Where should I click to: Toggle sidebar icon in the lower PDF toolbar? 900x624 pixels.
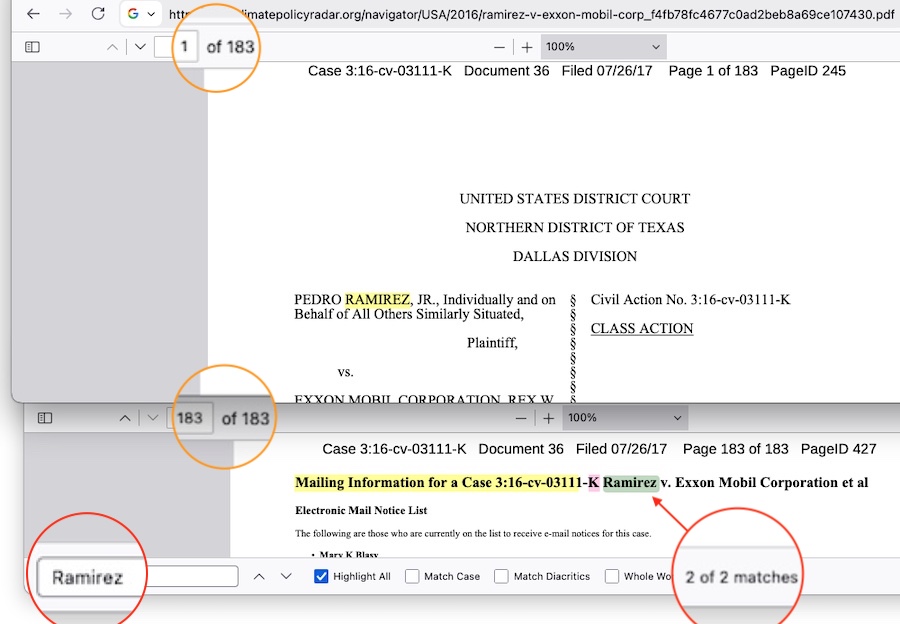click(x=44, y=418)
